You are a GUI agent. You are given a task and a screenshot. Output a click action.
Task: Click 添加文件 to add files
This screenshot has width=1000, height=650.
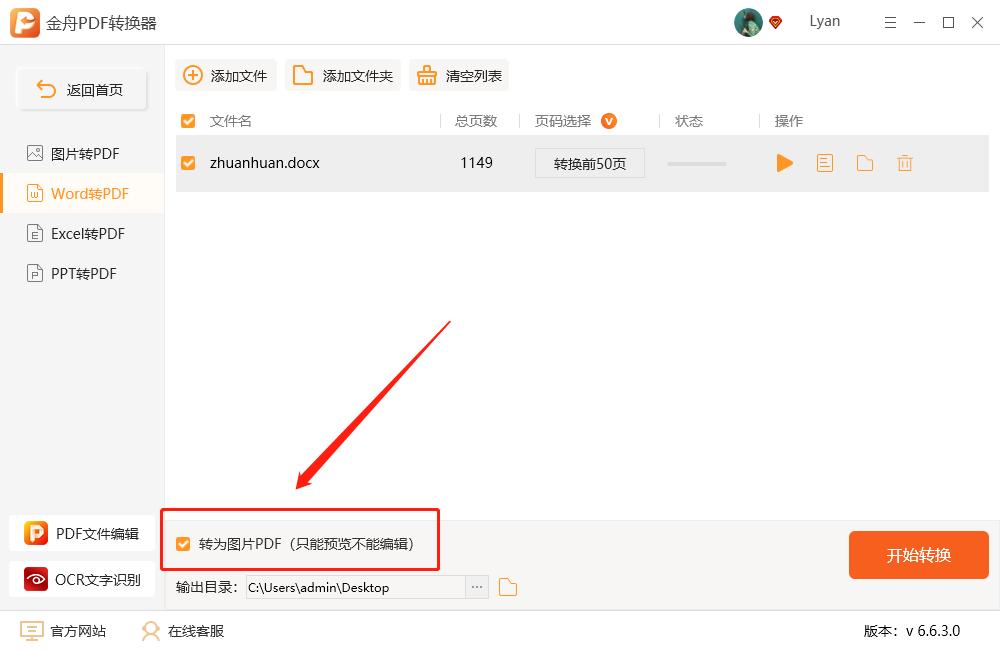[x=225, y=74]
